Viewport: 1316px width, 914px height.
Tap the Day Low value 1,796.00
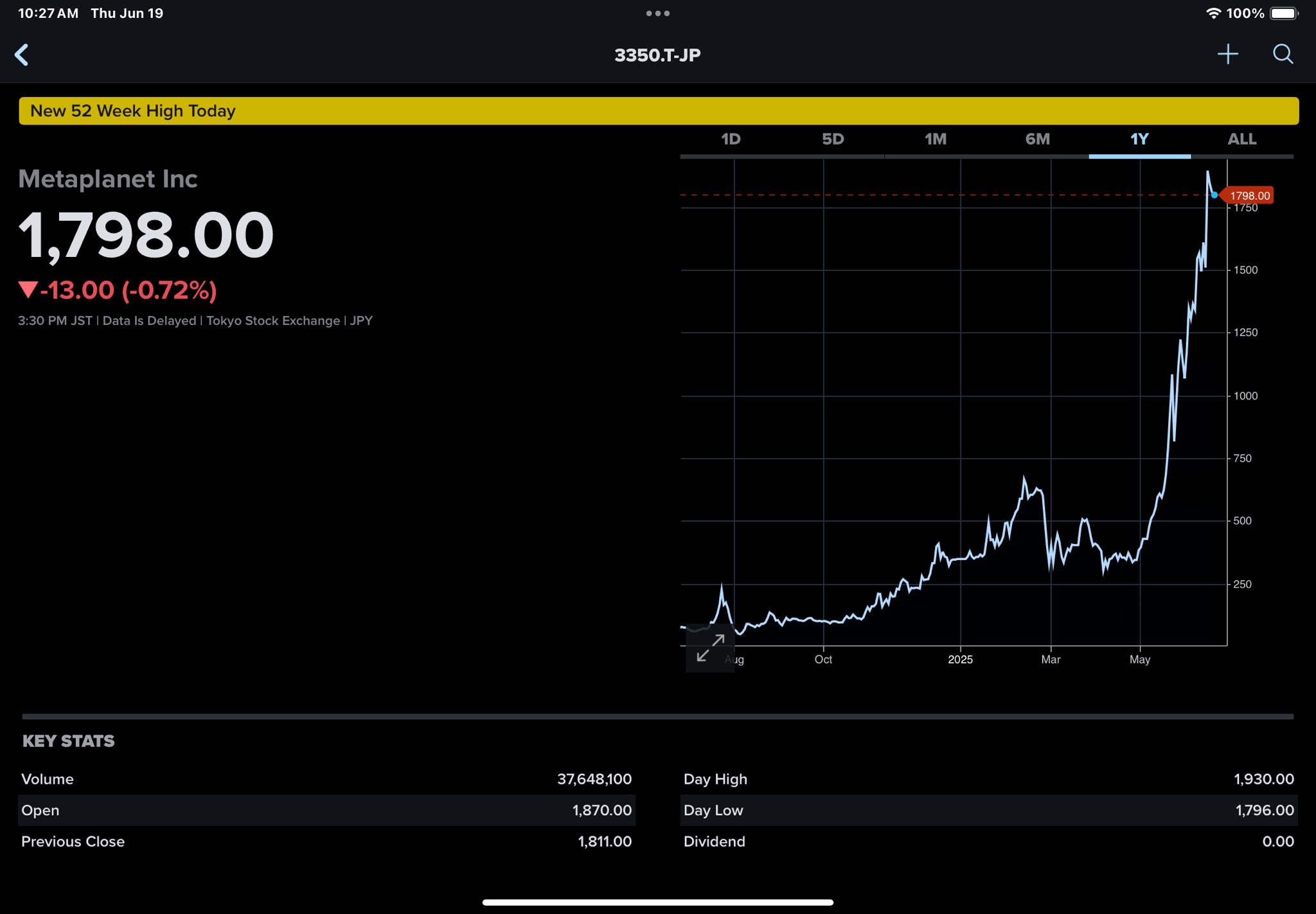1265,811
